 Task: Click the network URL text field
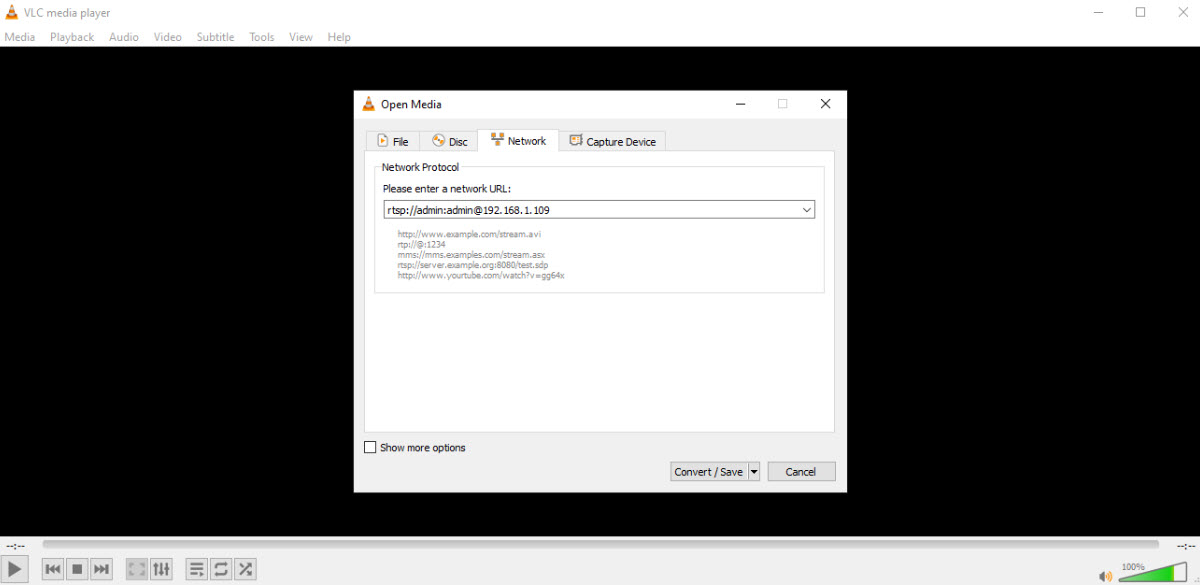coord(590,210)
